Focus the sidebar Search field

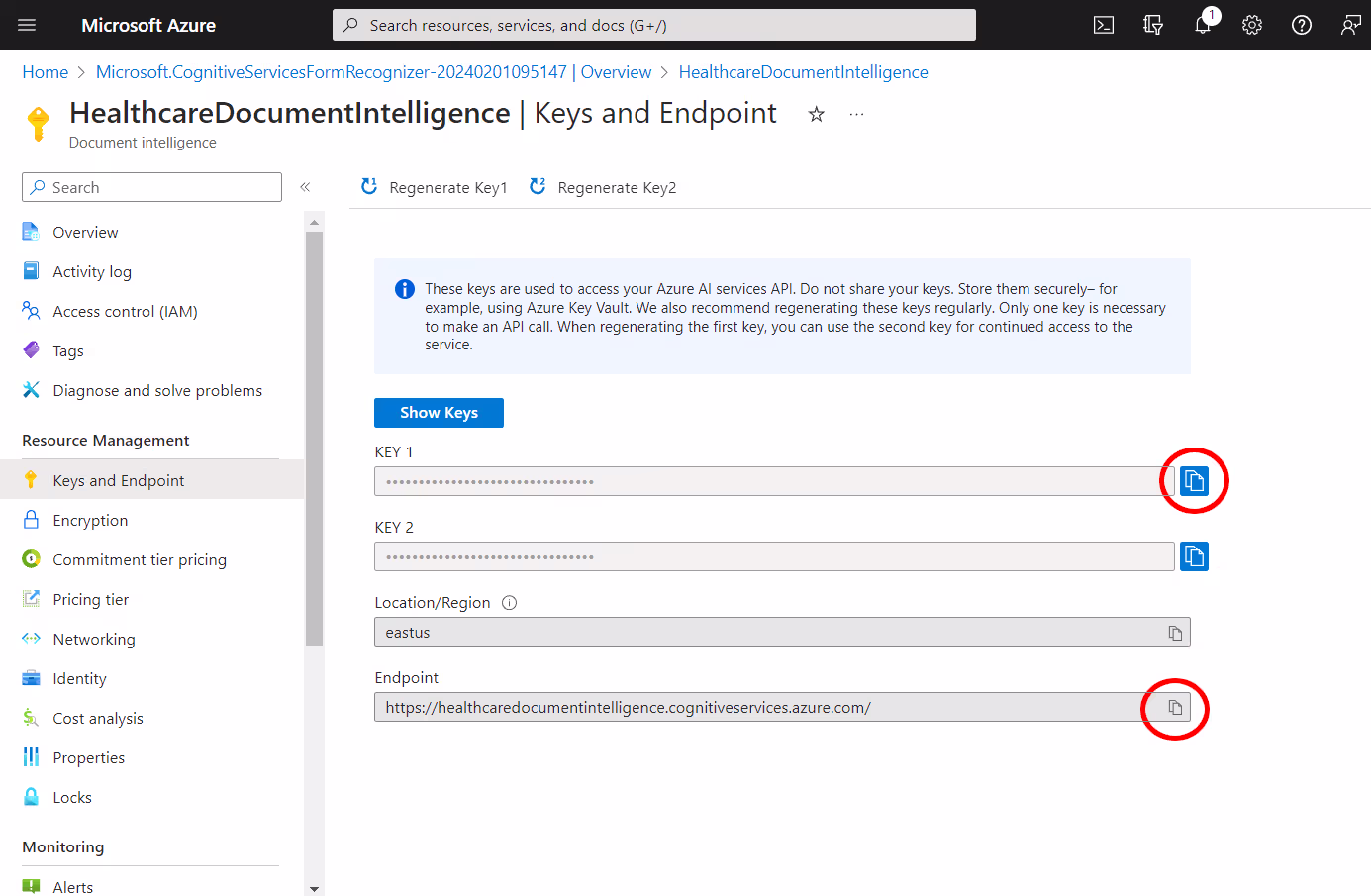click(x=151, y=187)
